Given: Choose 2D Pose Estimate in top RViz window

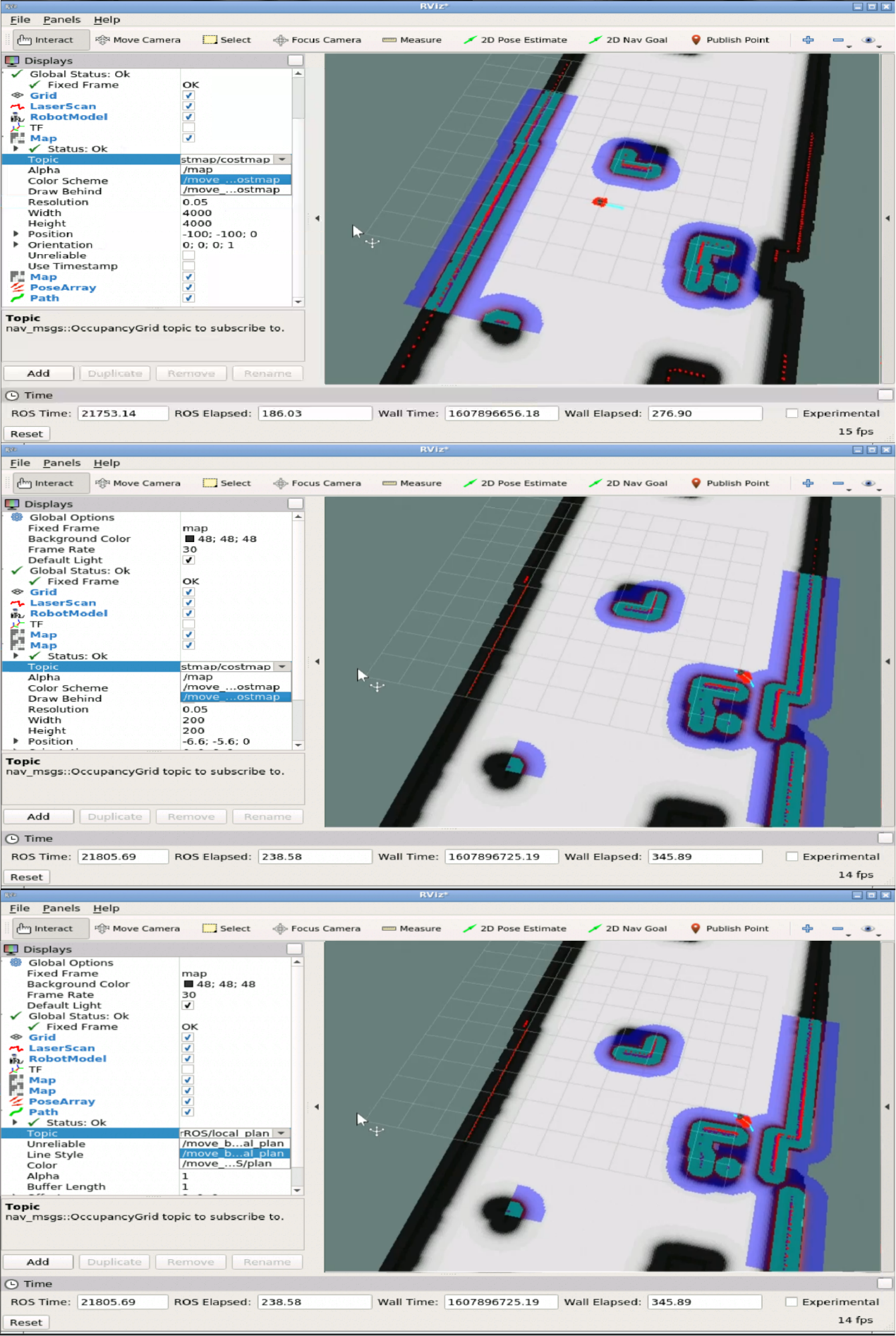Looking at the screenshot, I should coord(515,40).
